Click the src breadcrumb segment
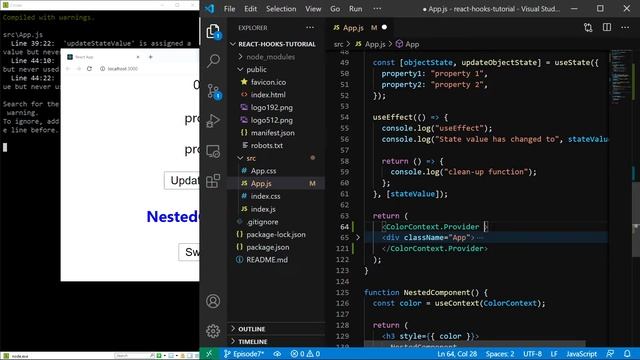 [338, 44]
